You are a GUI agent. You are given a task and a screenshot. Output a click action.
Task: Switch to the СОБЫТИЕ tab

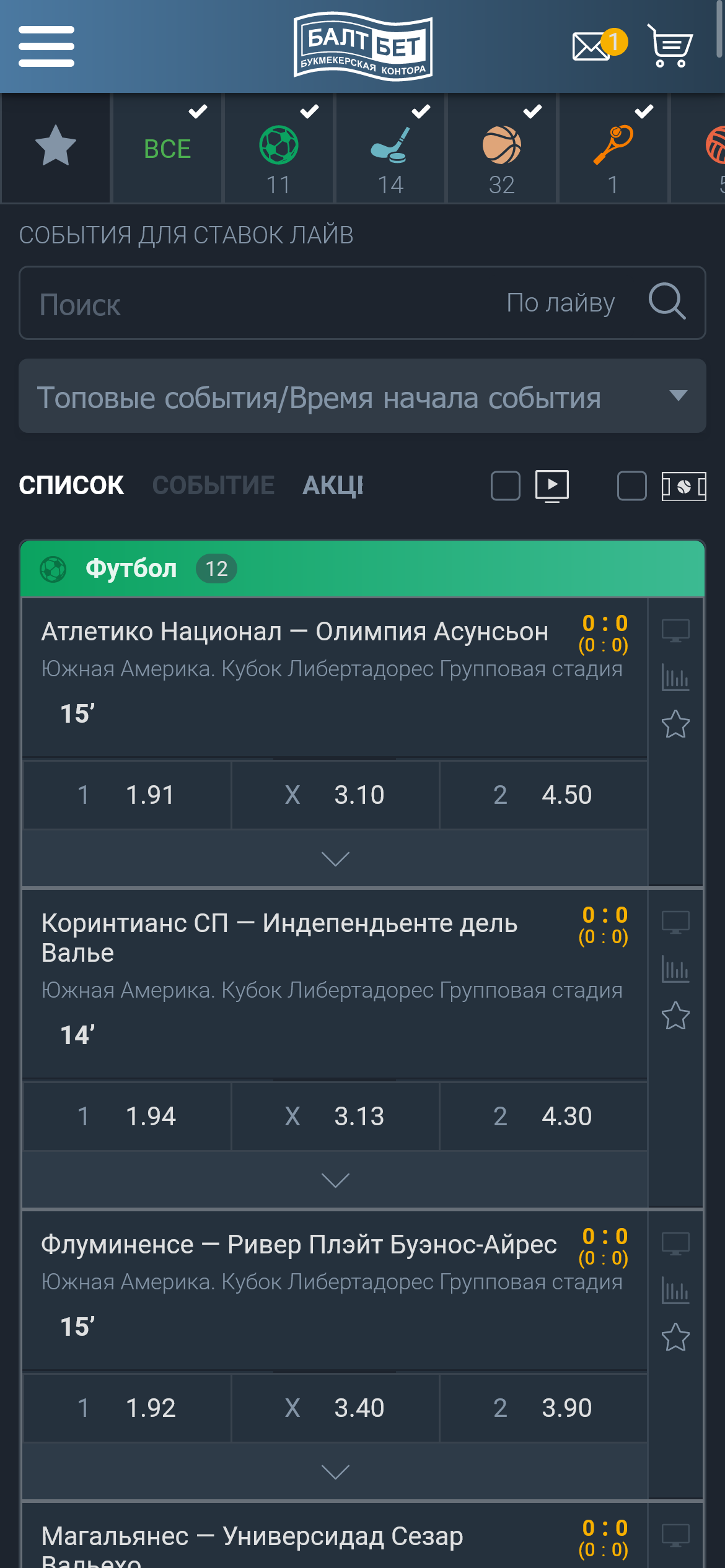pos(213,486)
